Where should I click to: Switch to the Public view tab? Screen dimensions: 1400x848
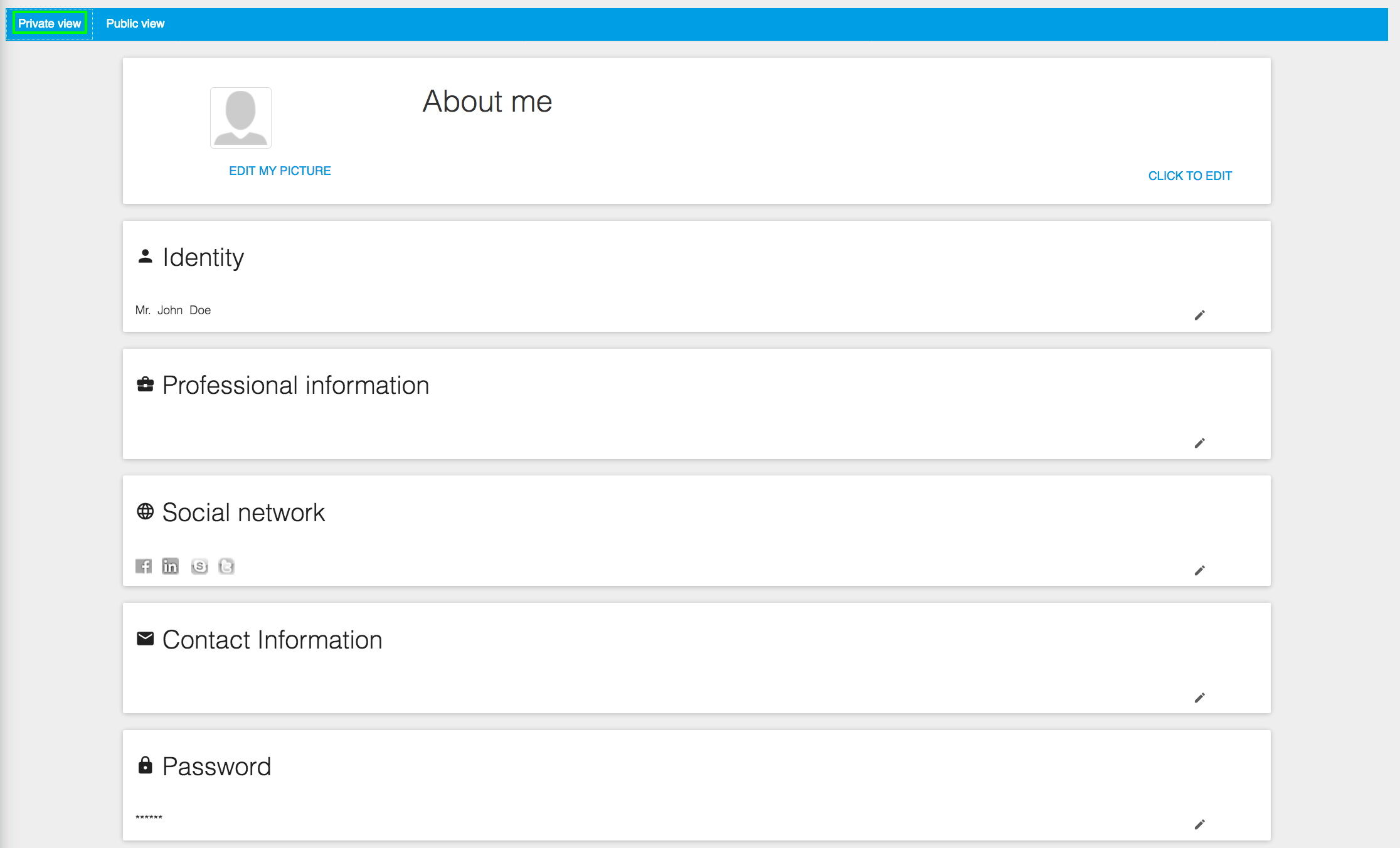pos(135,24)
